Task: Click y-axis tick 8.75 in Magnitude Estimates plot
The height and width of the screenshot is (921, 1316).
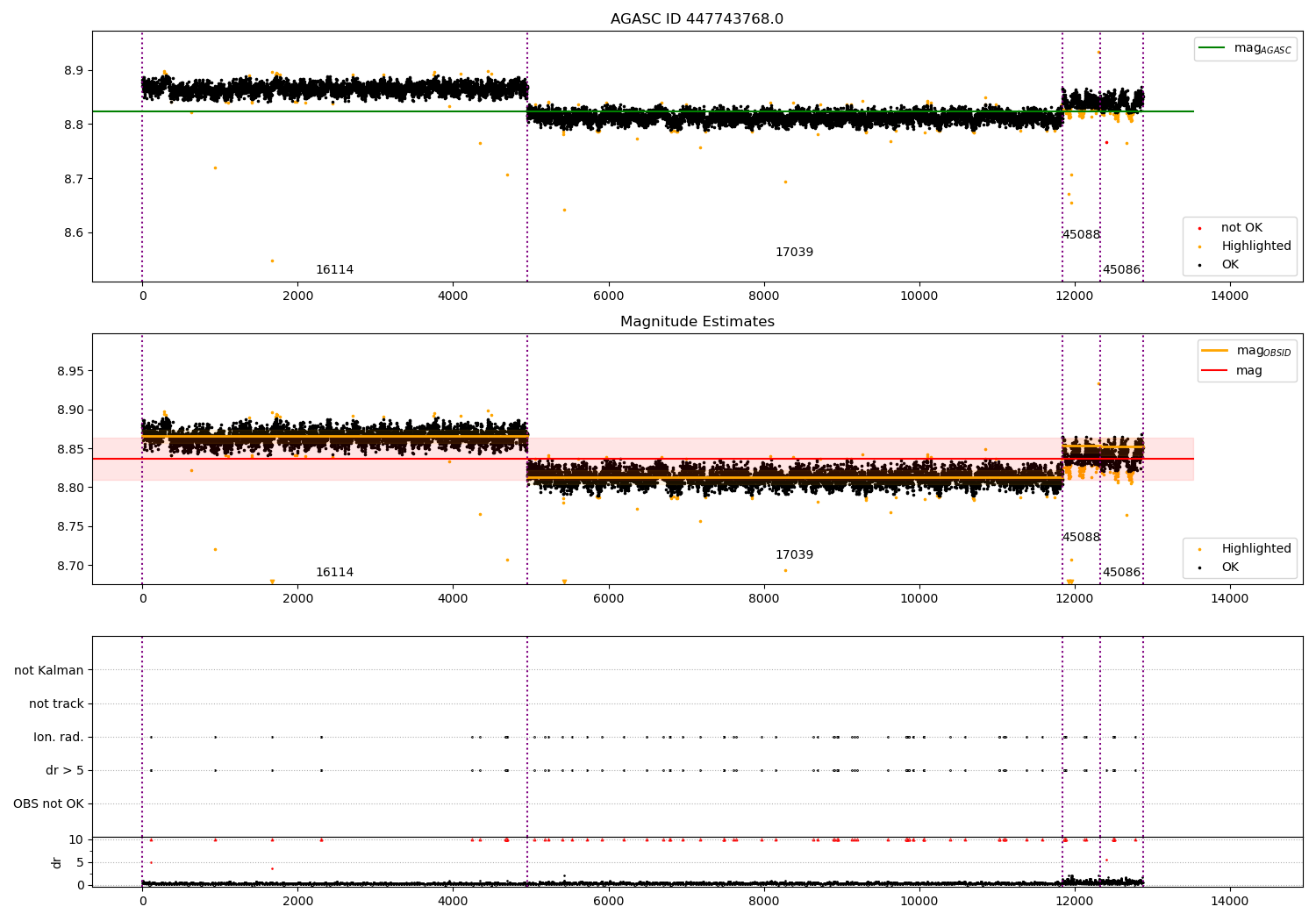Action: pos(69,527)
